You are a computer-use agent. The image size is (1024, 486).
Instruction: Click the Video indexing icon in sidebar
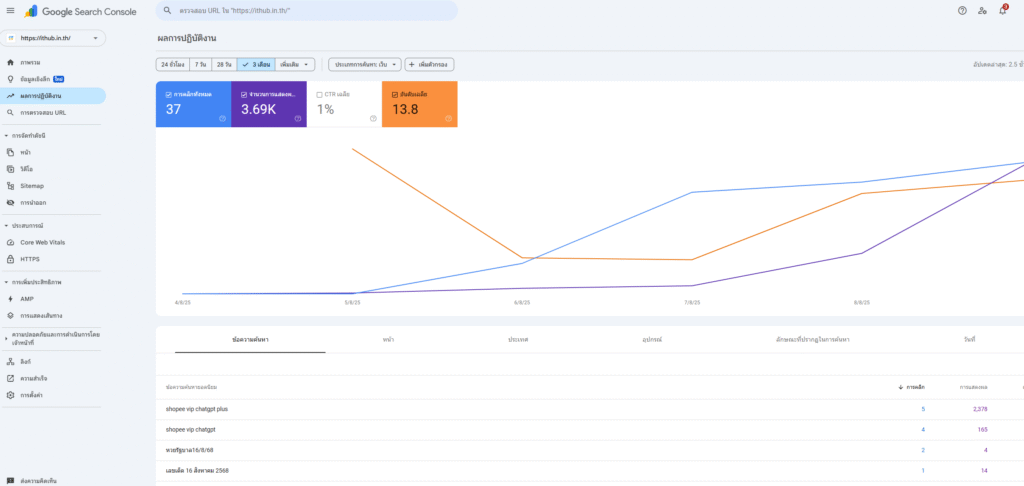coord(10,169)
